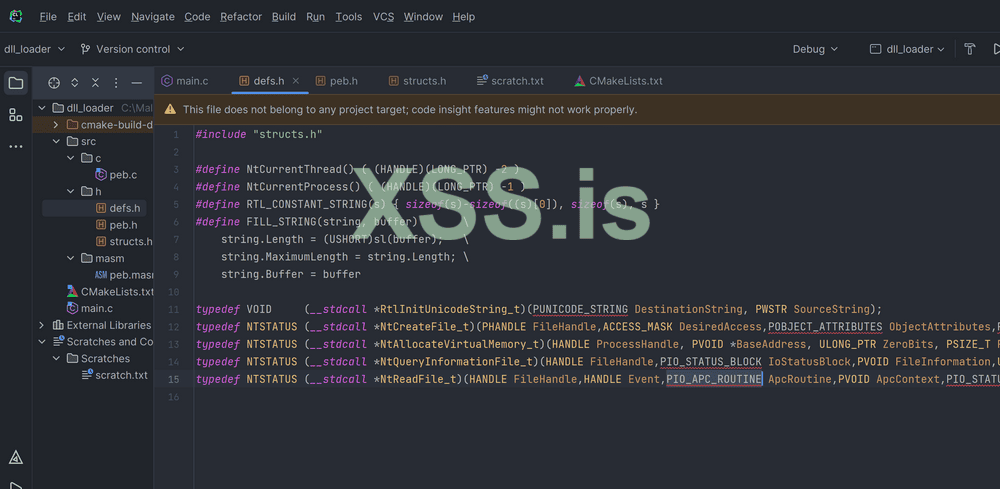Viewport: 1000px width, 489px height.
Task: Select structs.h in project tree
Action: (124, 241)
